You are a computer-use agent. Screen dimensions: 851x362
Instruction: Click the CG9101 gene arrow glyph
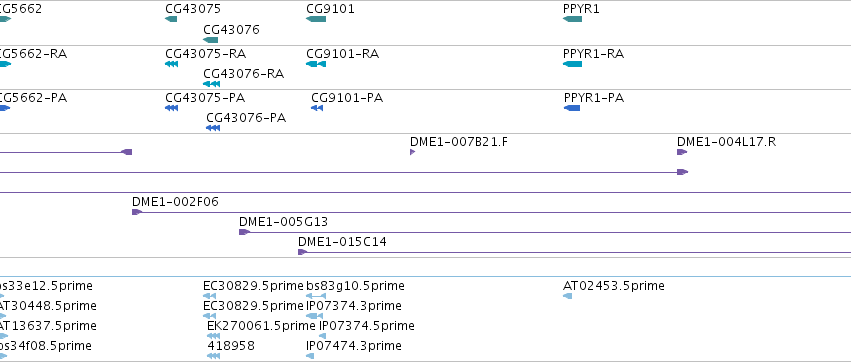click(316, 20)
